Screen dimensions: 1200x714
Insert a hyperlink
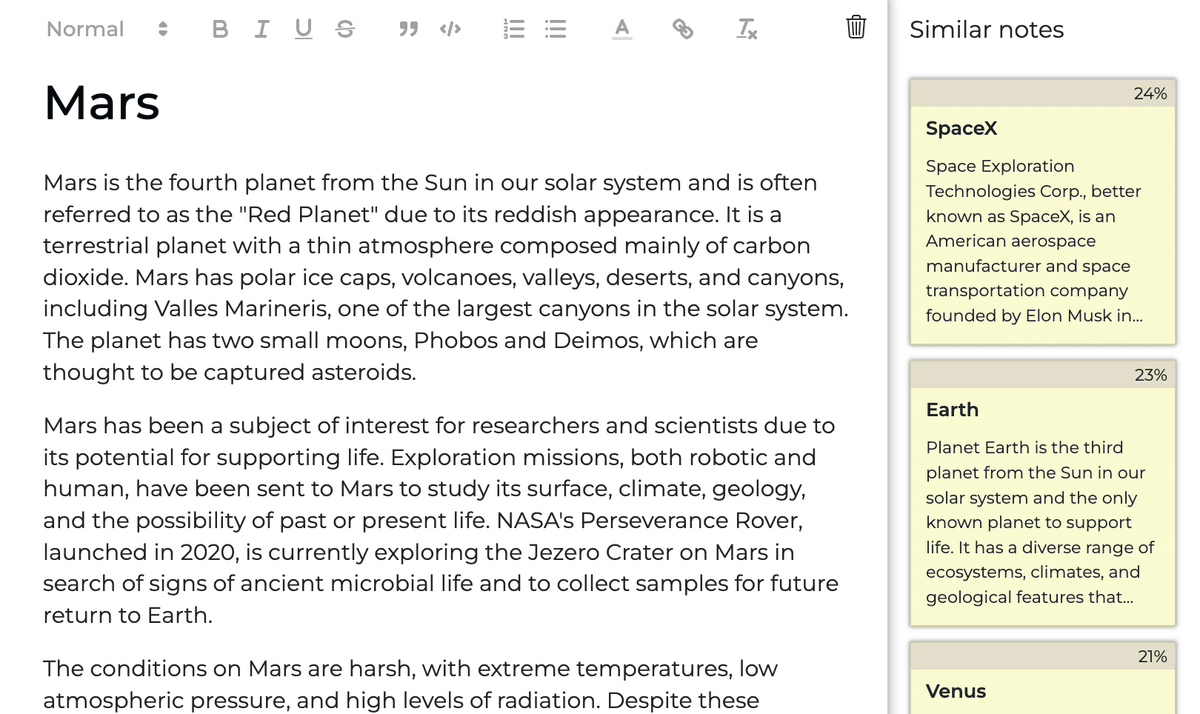[x=683, y=30]
